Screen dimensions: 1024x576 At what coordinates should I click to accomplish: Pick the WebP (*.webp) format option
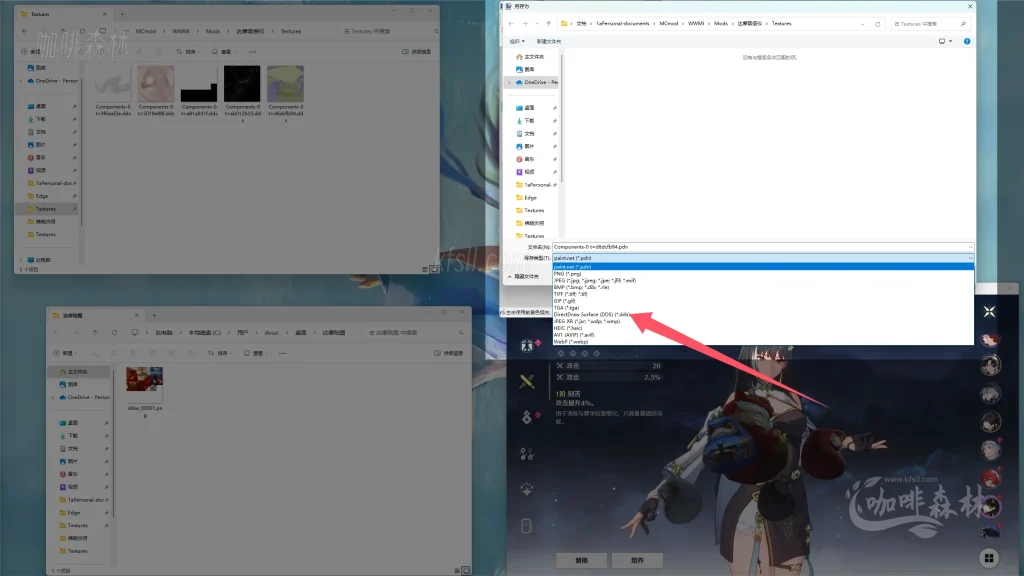(x=573, y=341)
